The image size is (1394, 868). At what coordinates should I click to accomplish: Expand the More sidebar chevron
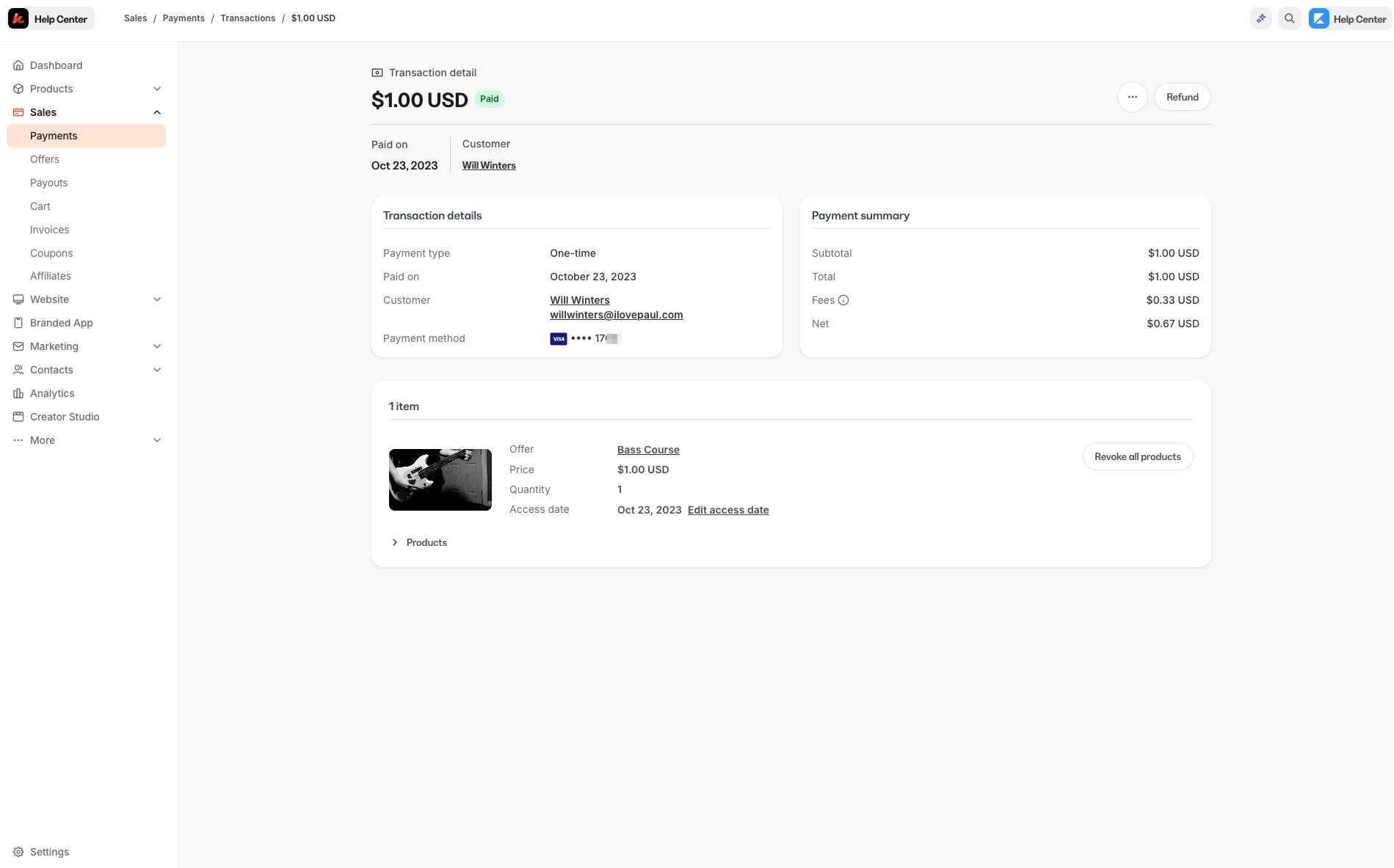(x=157, y=440)
